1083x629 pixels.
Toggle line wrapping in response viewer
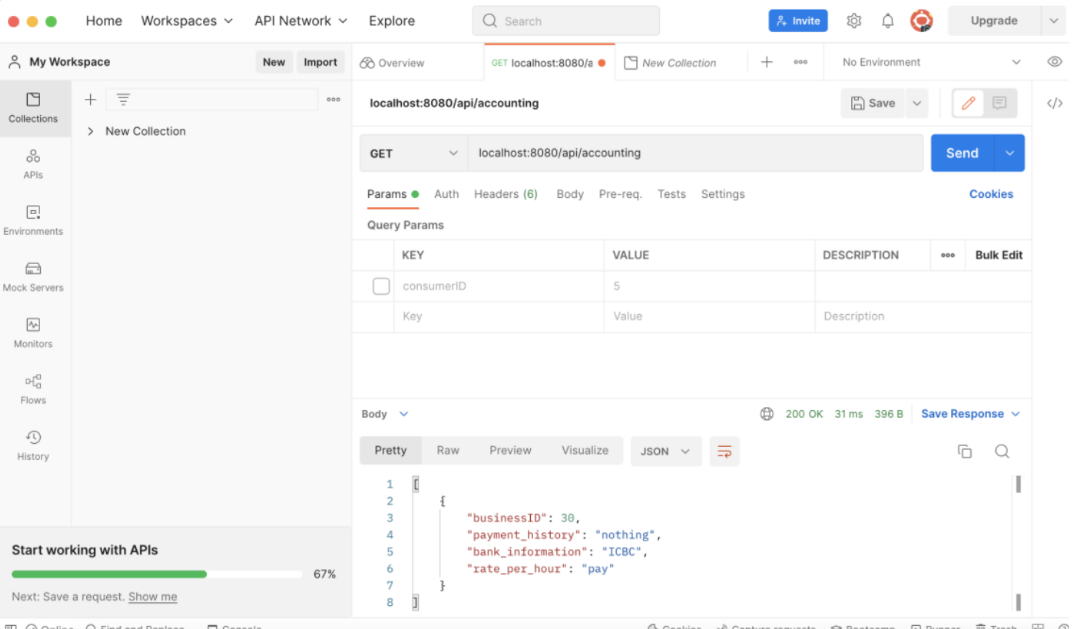(x=724, y=451)
